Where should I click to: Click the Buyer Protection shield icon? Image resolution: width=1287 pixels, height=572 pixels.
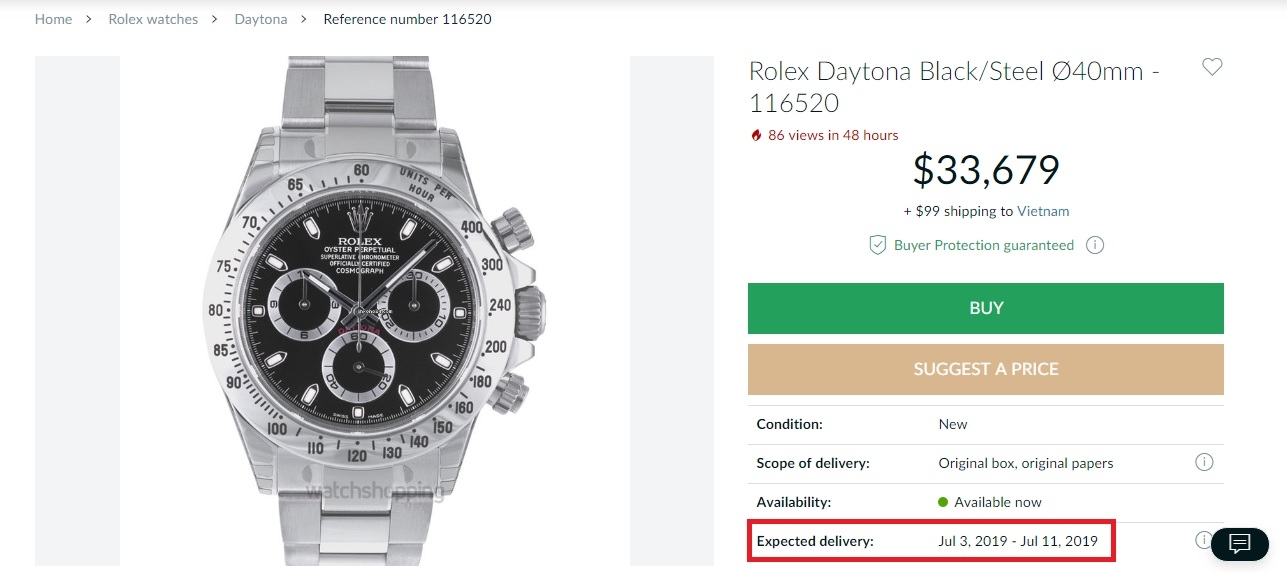(877, 245)
